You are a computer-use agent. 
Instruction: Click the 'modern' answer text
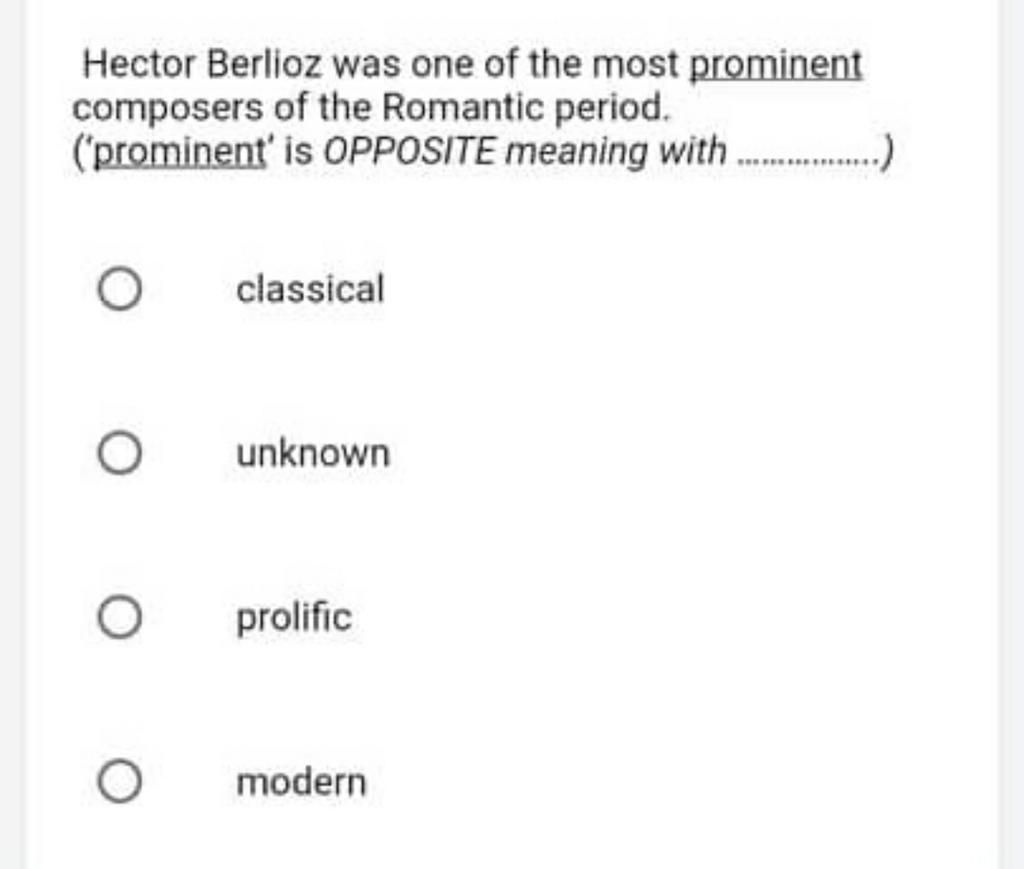pos(301,782)
